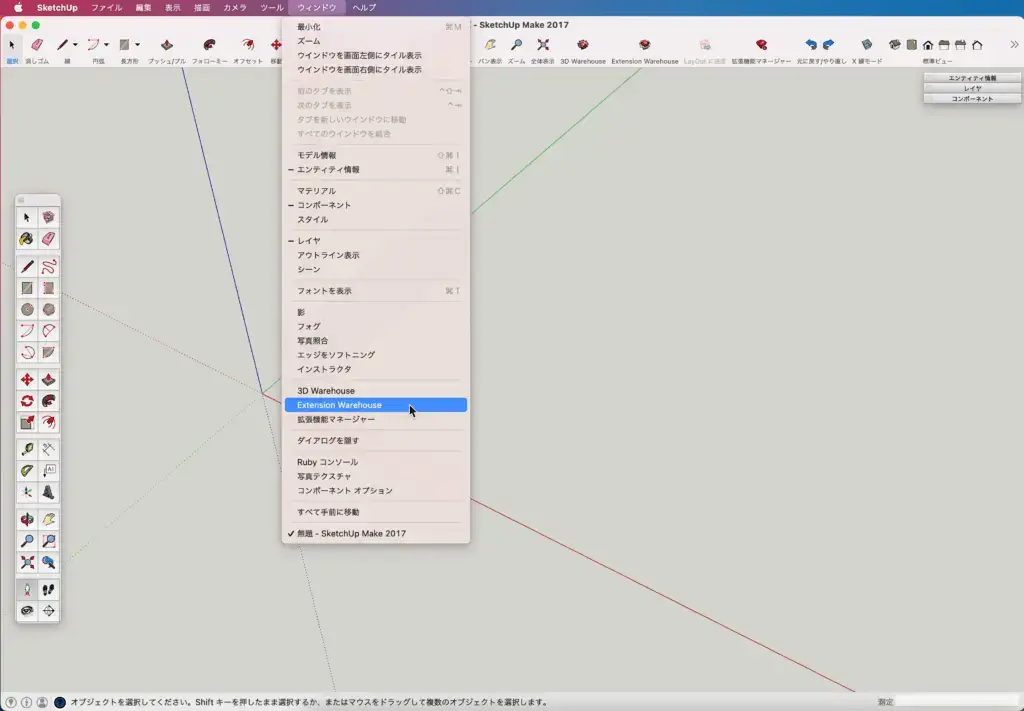
Task: Select Circle tool in floating palette
Action: (27, 309)
